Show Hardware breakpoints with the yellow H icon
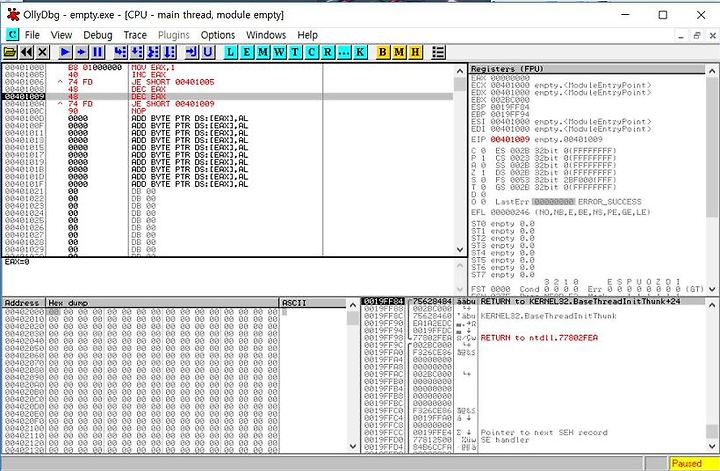This screenshot has height=471, width=720. (415, 52)
